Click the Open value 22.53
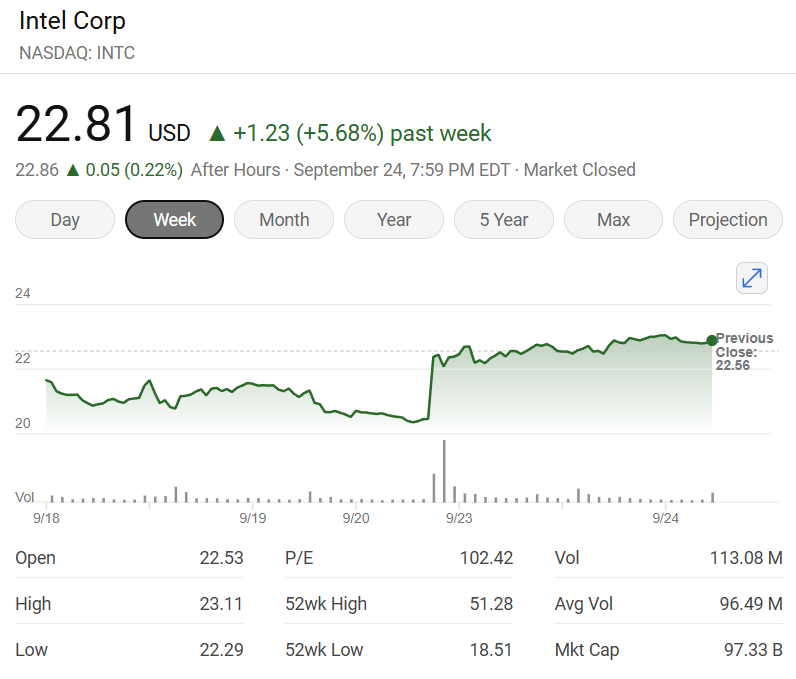The image size is (796, 679). (x=221, y=558)
